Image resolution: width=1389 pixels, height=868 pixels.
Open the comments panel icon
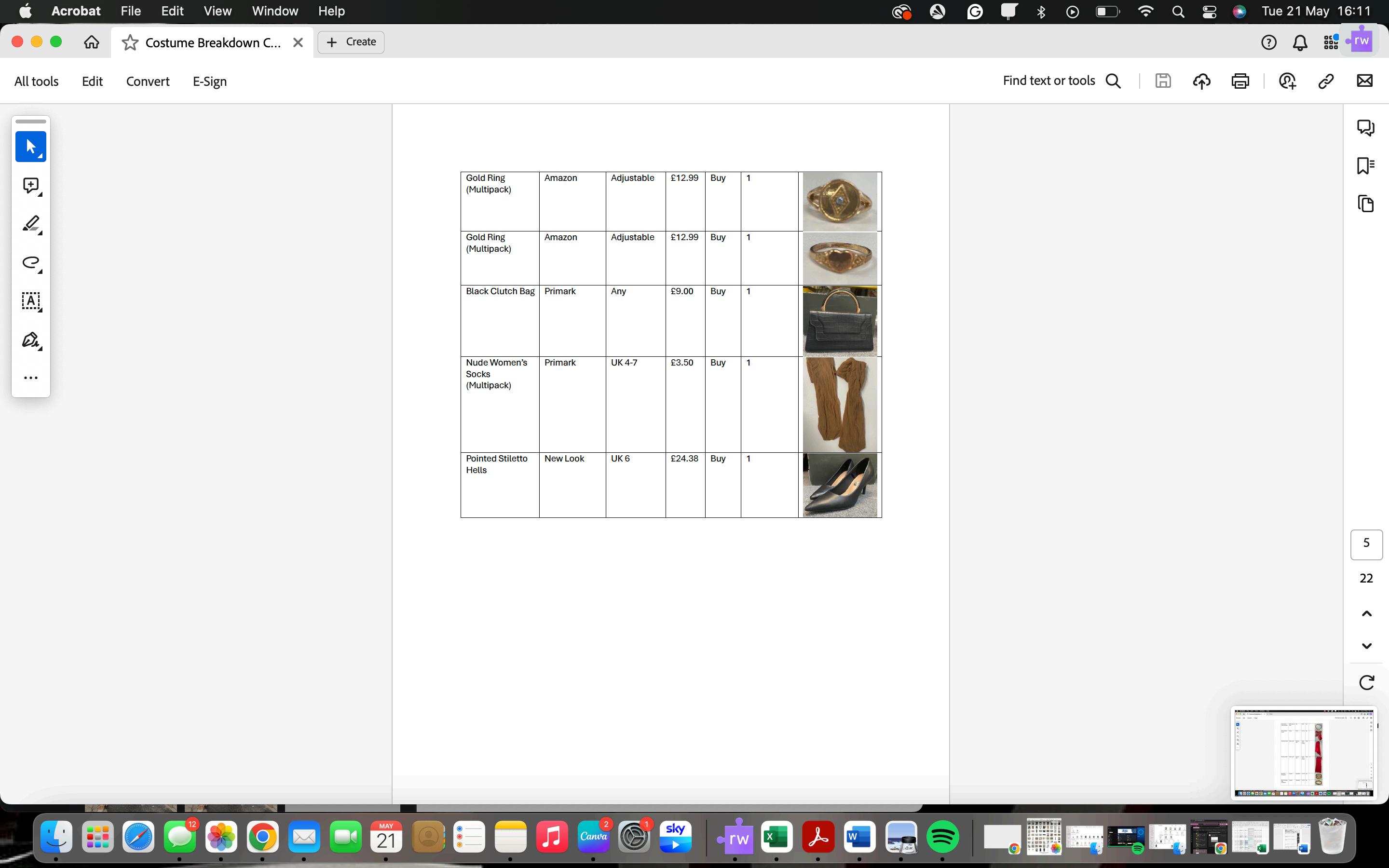tap(1365, 127)
